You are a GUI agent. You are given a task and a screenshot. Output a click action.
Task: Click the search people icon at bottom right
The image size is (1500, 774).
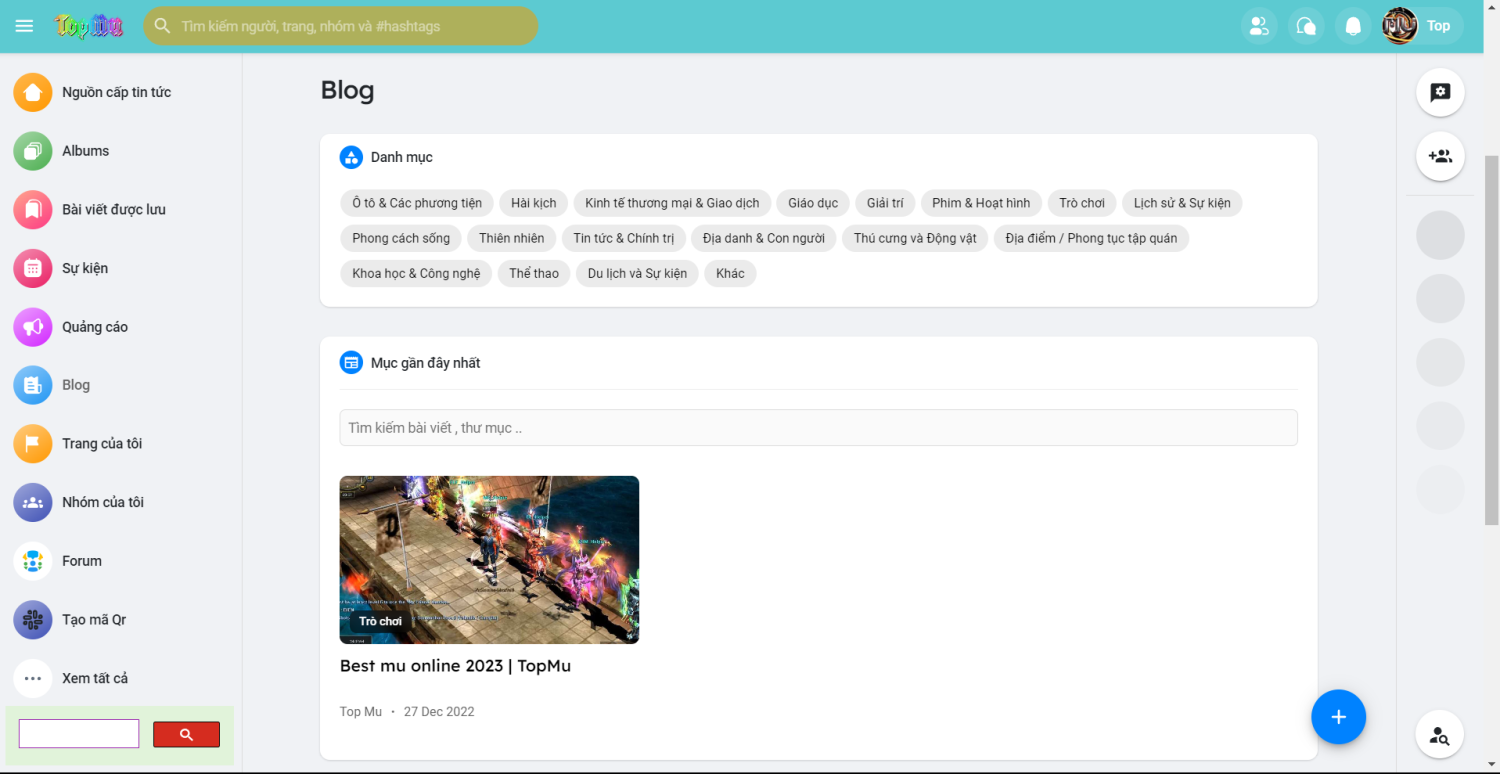[1440, 736]
